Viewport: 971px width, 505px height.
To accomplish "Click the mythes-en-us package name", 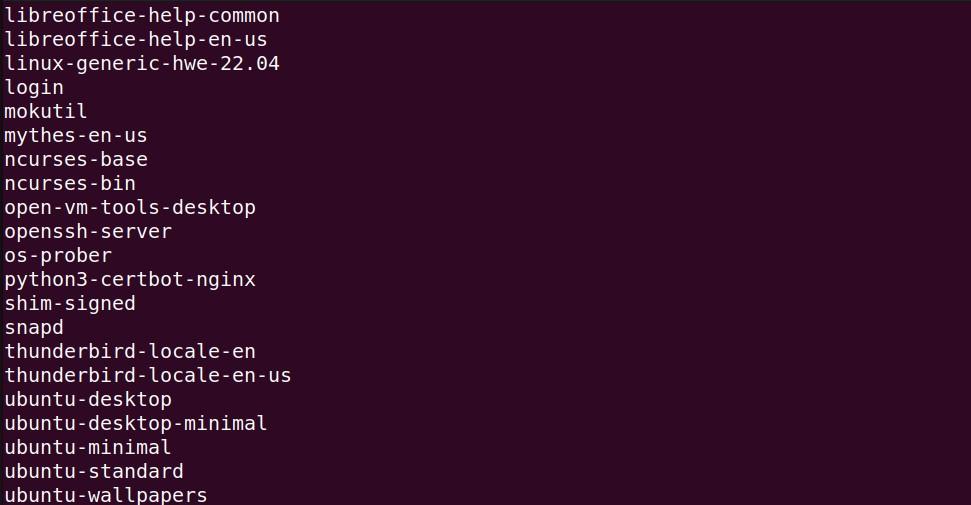I will (76, 136).
